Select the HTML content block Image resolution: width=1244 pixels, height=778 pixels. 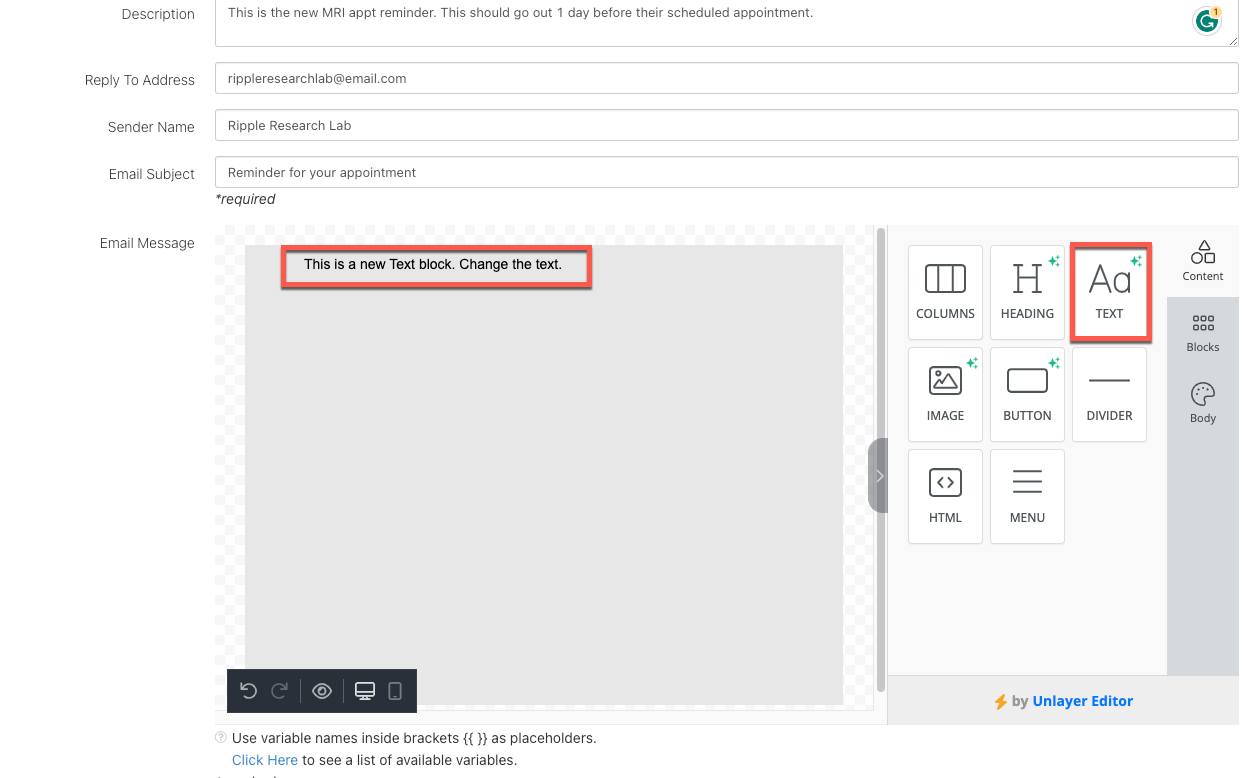tap(945, 496)
